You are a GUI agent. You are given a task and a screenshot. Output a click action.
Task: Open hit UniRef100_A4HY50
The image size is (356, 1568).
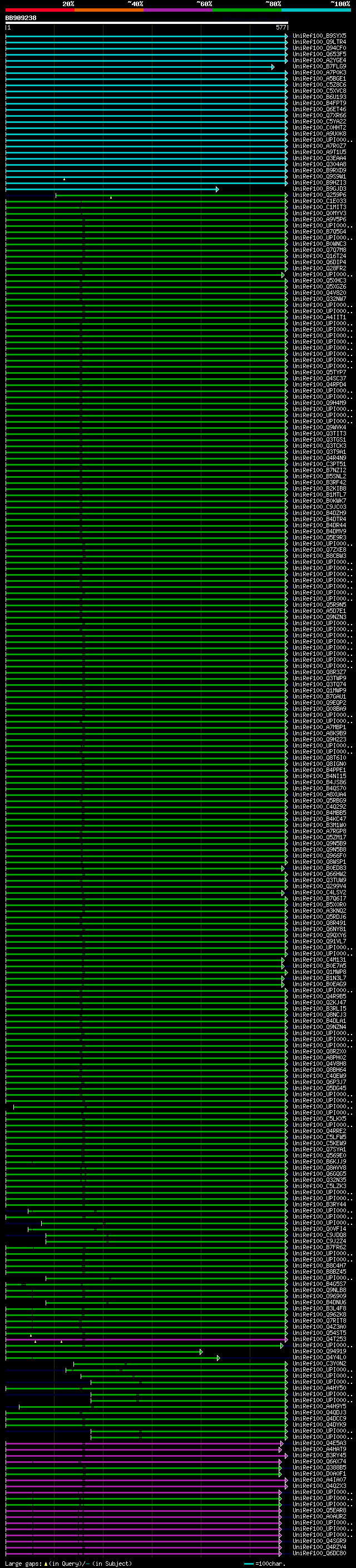[x=319, y=1388]
